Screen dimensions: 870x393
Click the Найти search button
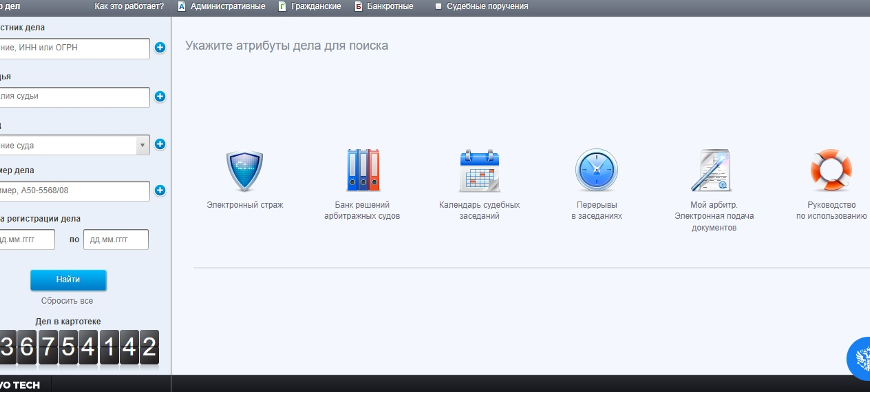(68, 280)
